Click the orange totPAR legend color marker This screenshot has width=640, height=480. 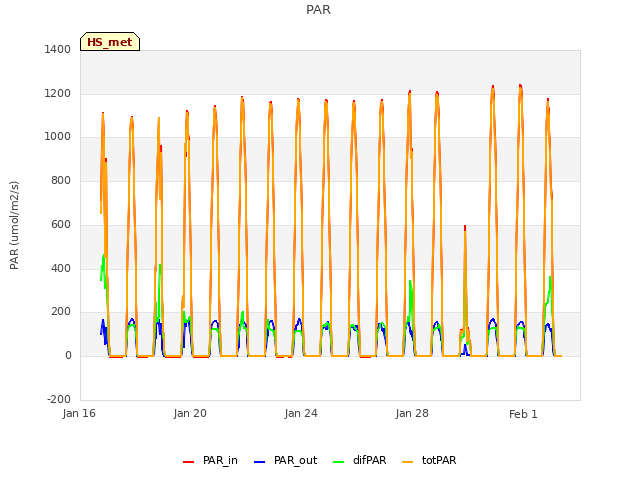[x=407, y=462]
